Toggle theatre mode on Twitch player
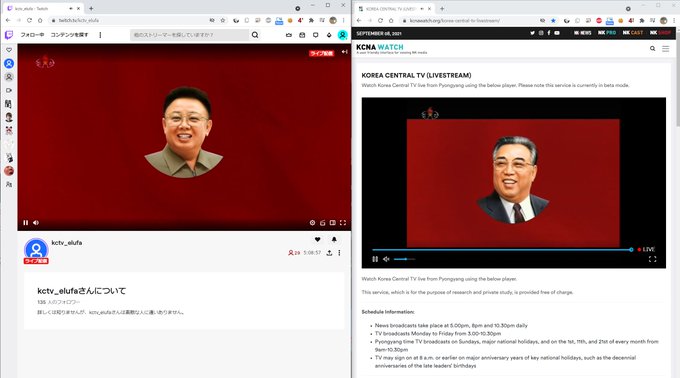Viewport: 680px width, 378px height. pyautogui.click(x=333, y=222)
